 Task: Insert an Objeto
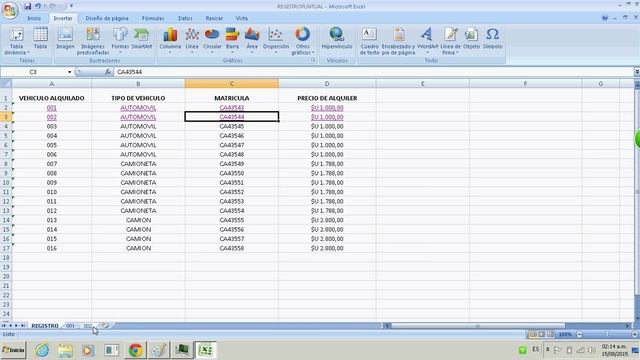click(471, 39)
